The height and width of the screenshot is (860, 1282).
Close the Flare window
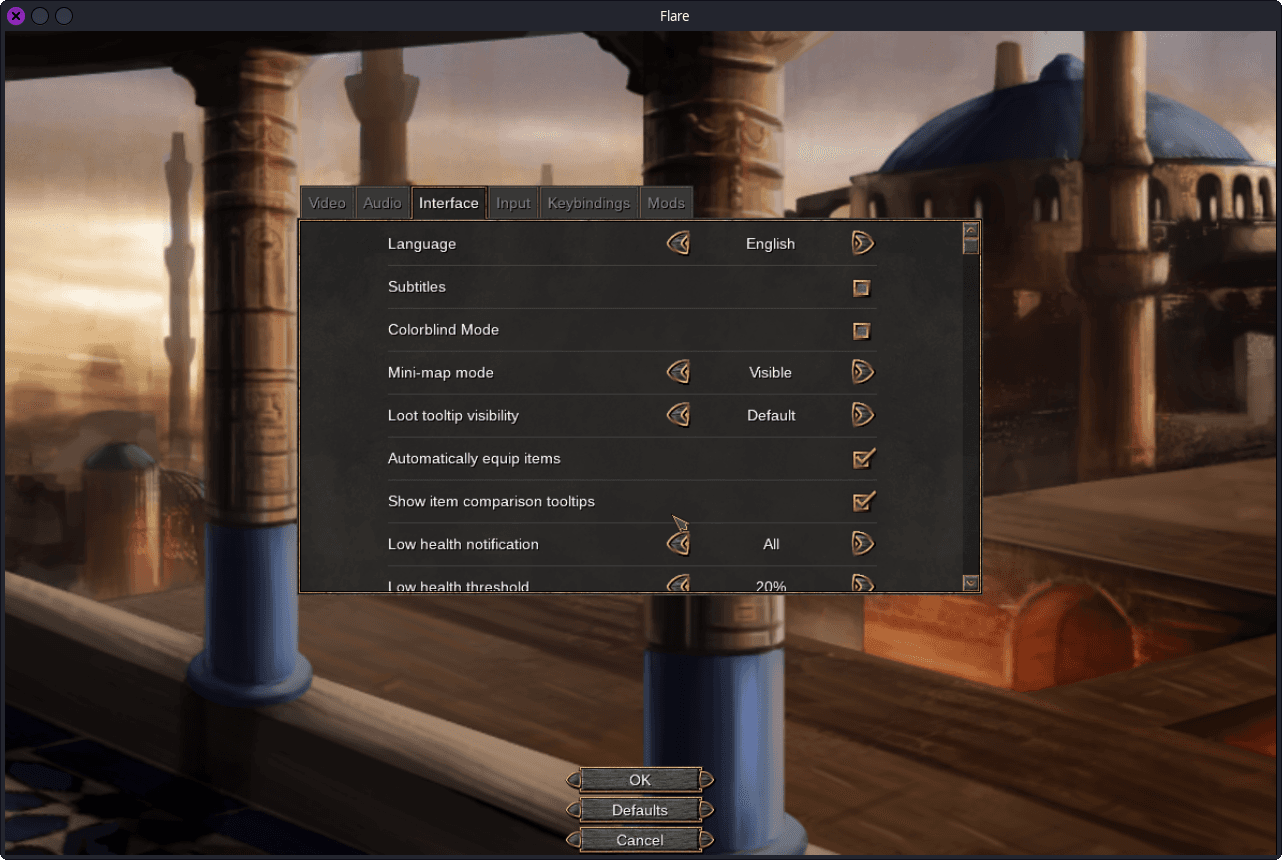tap(16, 16)
